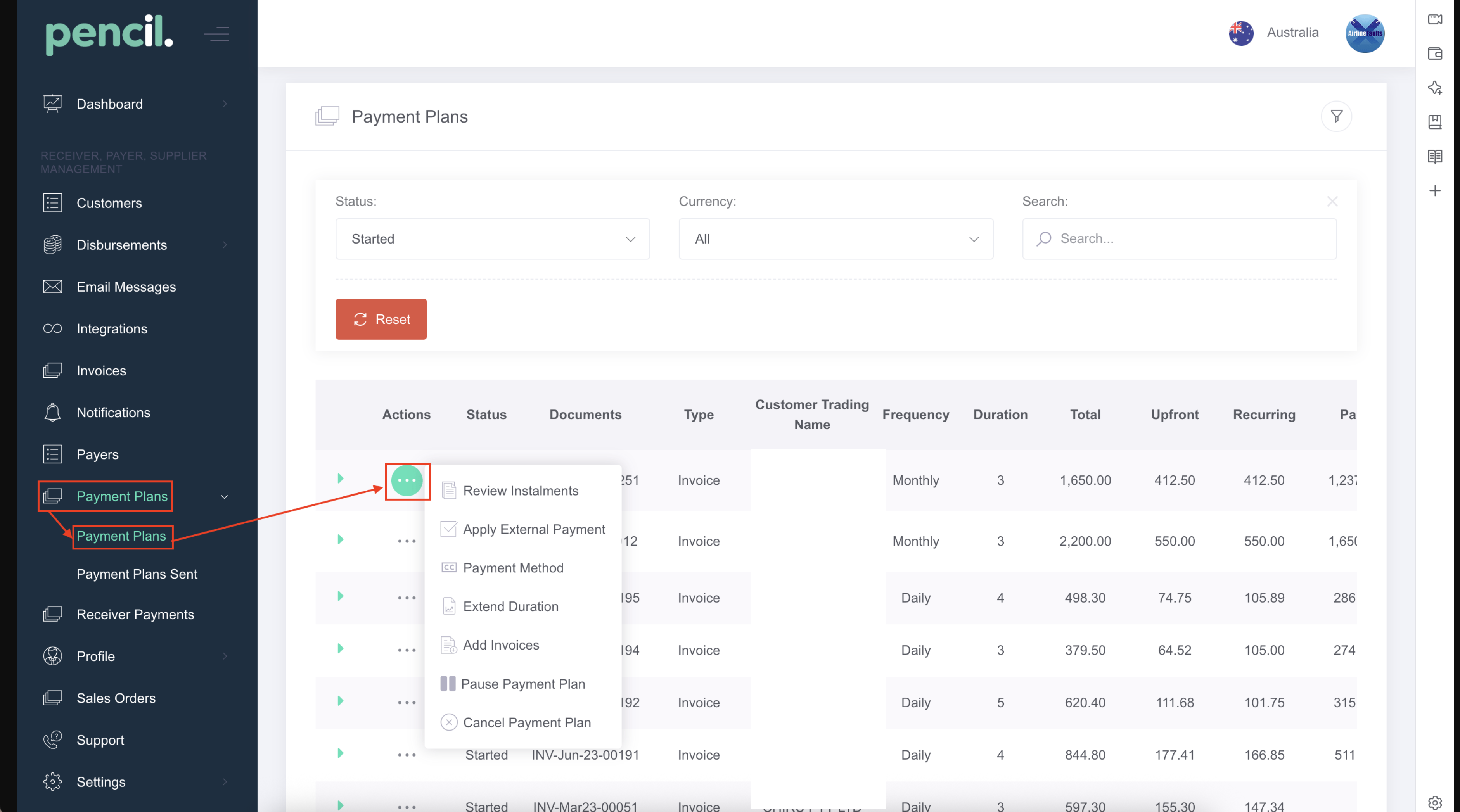This screenshot has width=1460, height=812.
Task: Click the INV-Jun-23-00191 document cell
Action: point(585,755)
